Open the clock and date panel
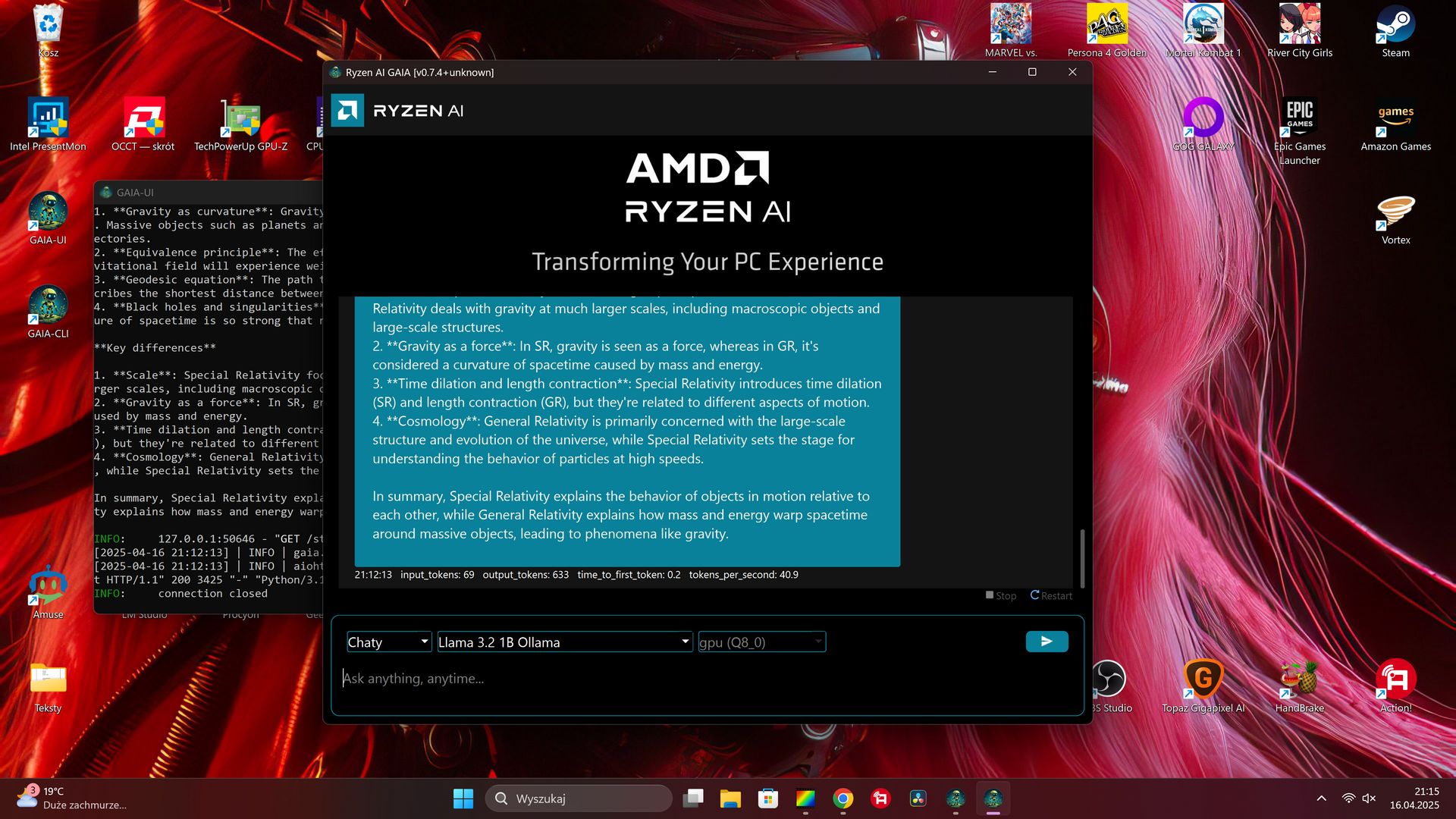 pyautogui.click(x=1414, y=799)
